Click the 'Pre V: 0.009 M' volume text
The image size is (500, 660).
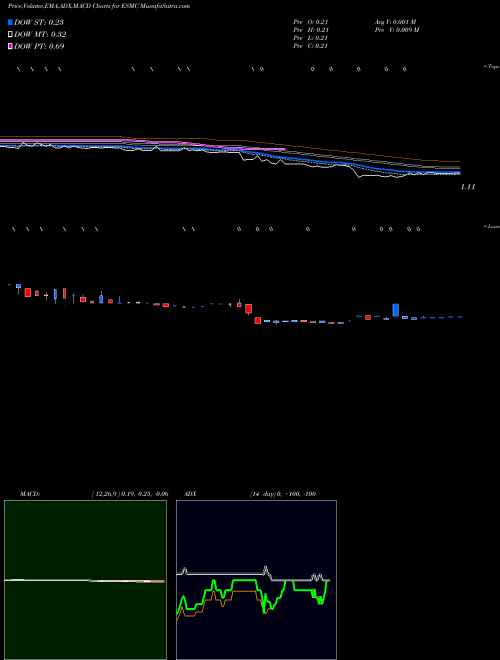click(397, 30)
